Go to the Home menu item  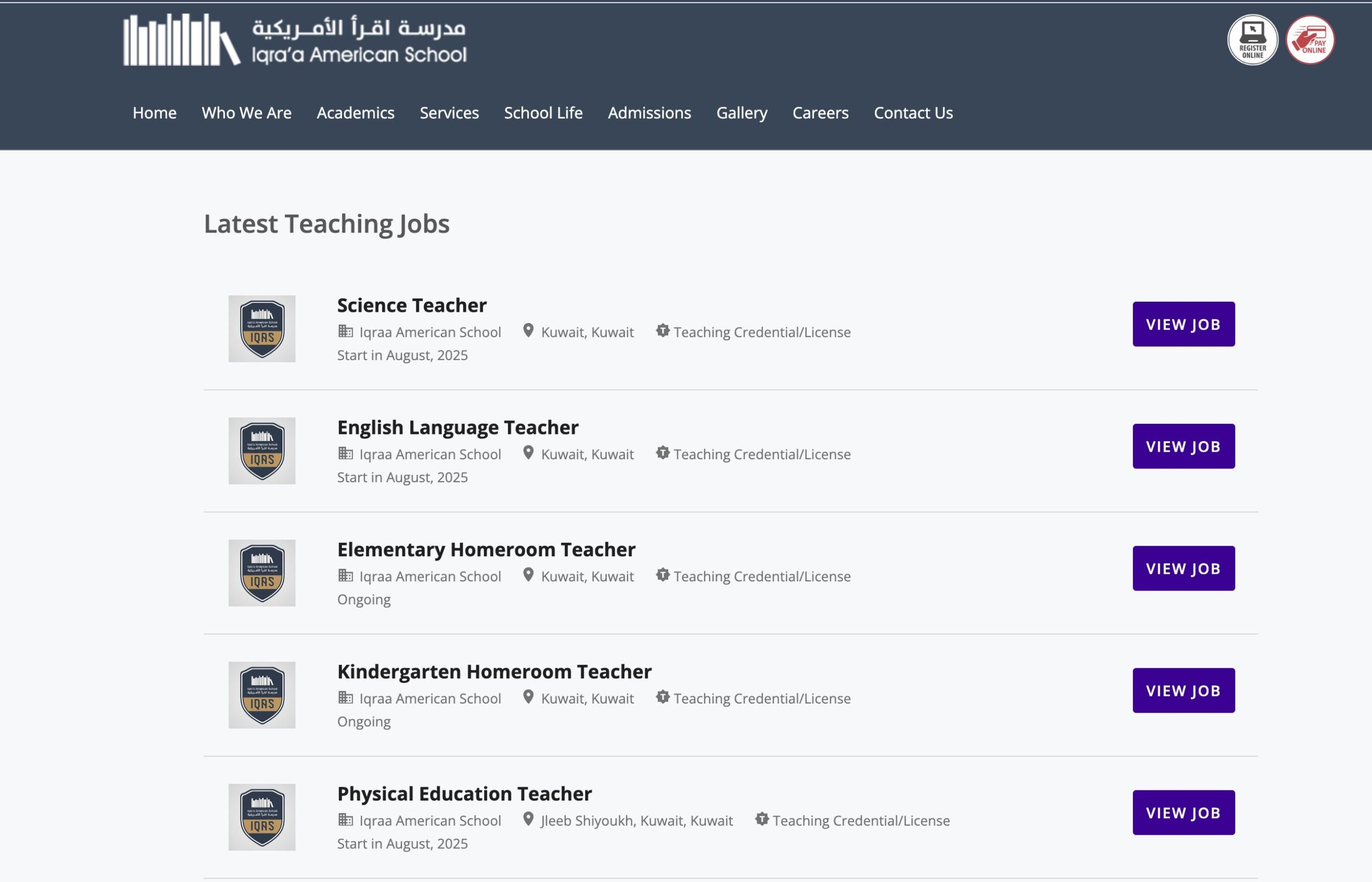pos(155,113)
